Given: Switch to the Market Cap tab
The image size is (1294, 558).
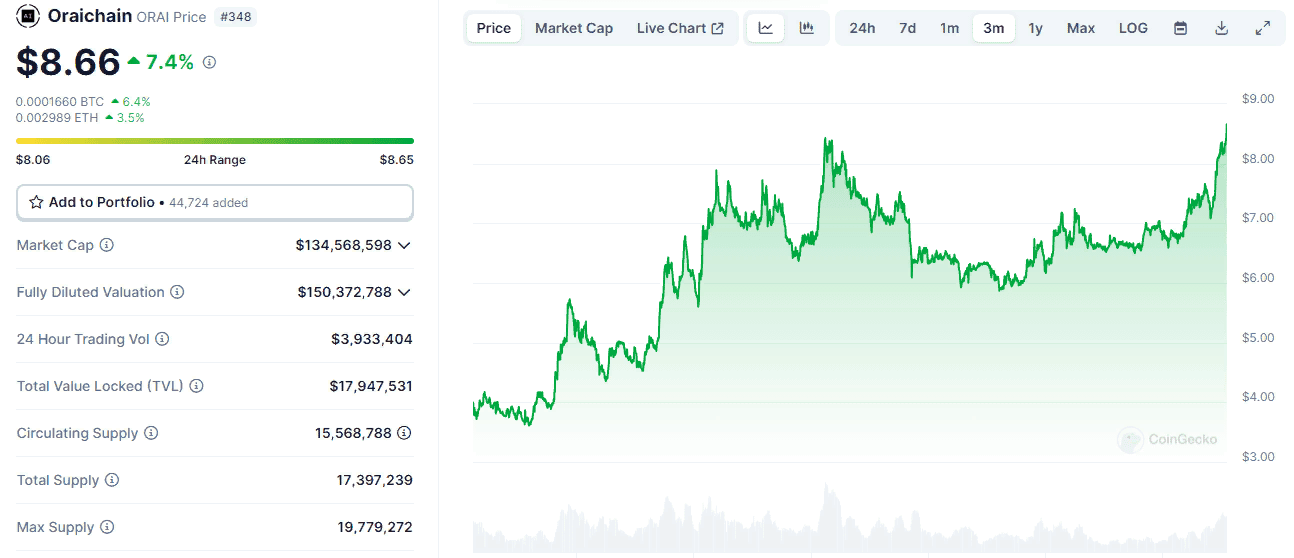Looking at the screenshot, I should (x=574, y=28).
